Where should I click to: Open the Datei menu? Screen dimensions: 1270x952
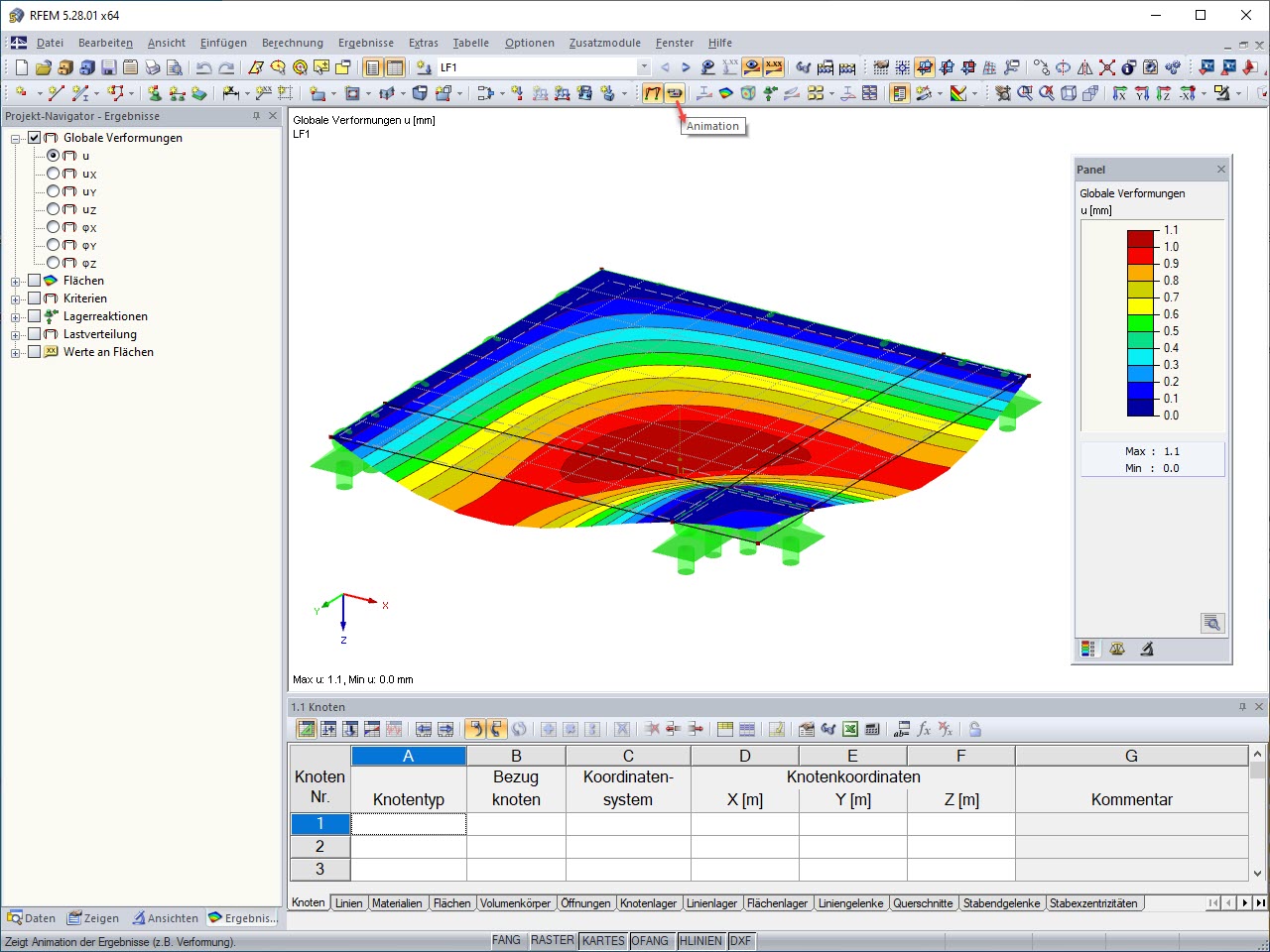pos(50,43)
